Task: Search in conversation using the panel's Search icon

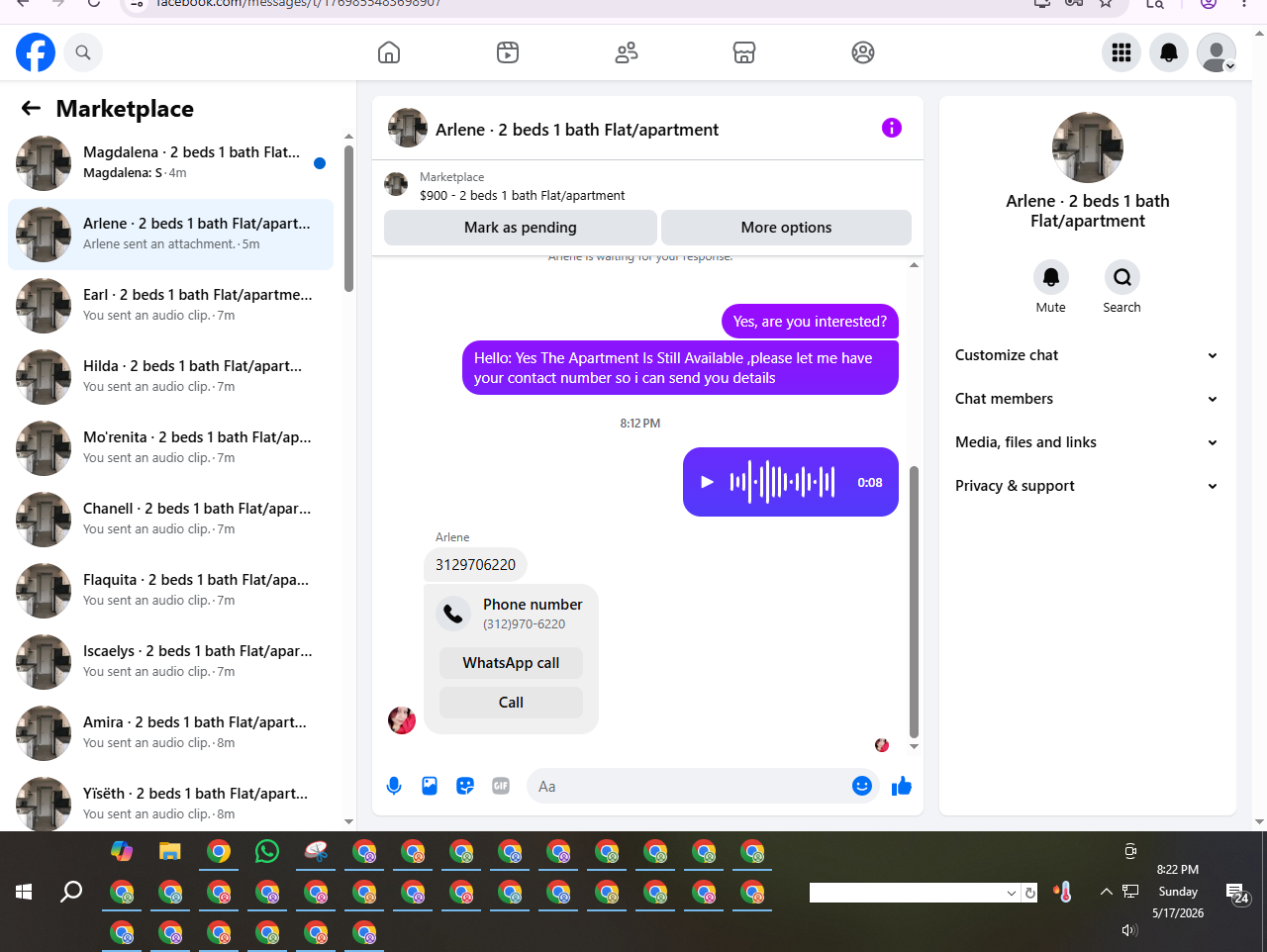Action: (x=1121, y=277)
